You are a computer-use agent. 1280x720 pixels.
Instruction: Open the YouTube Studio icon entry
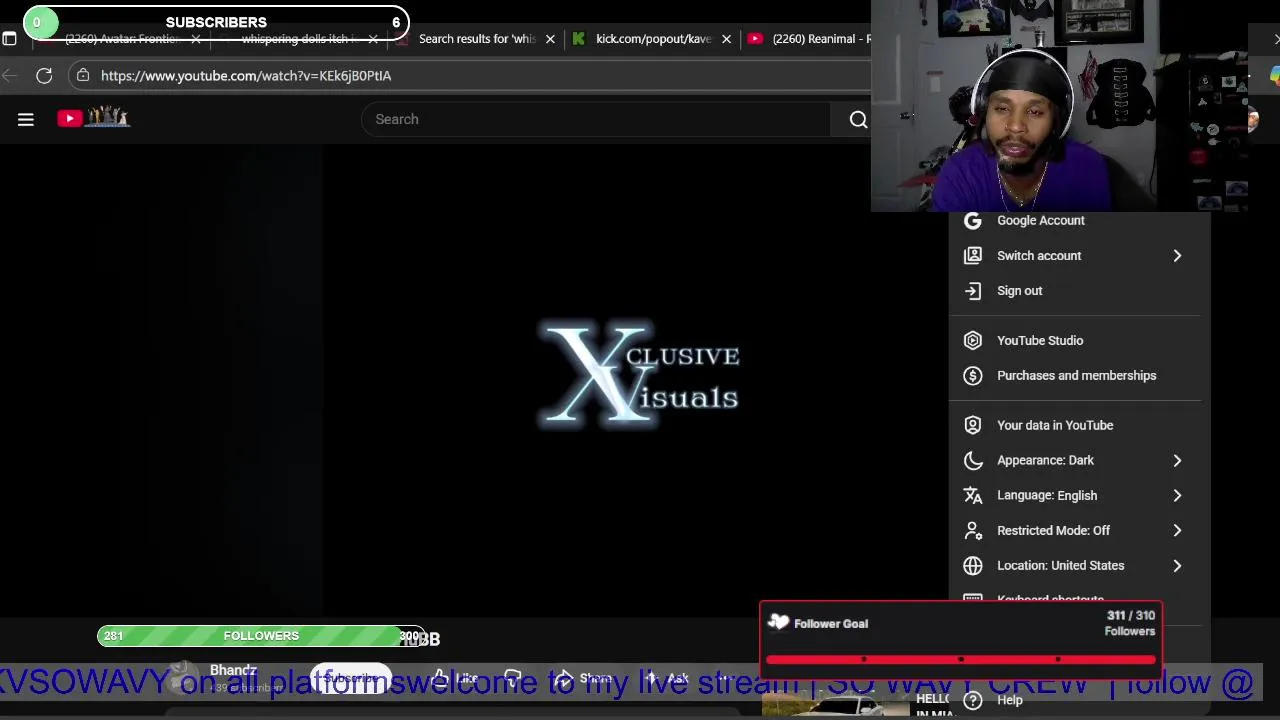point(972,340)
